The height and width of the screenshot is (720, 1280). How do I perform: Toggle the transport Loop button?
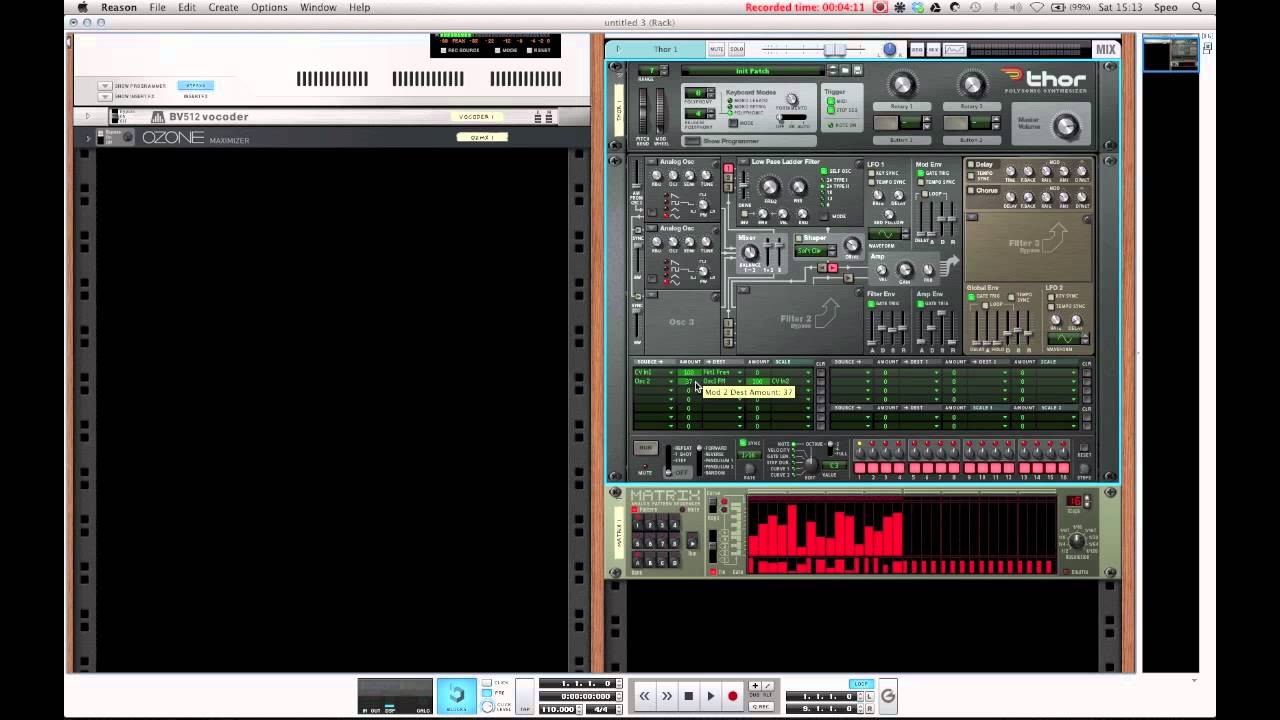pos(860,684)
